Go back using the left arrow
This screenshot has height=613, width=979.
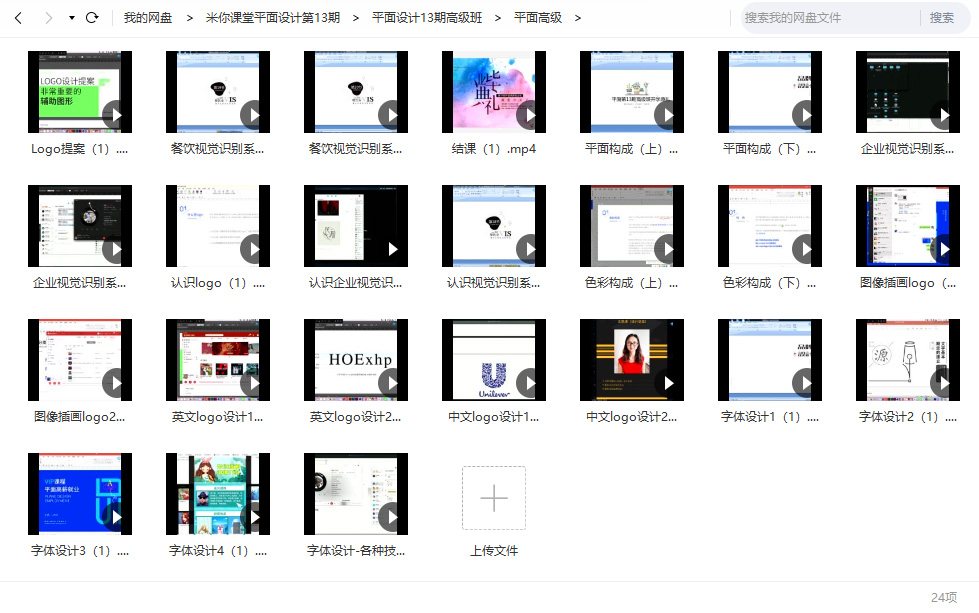point(18,18)
